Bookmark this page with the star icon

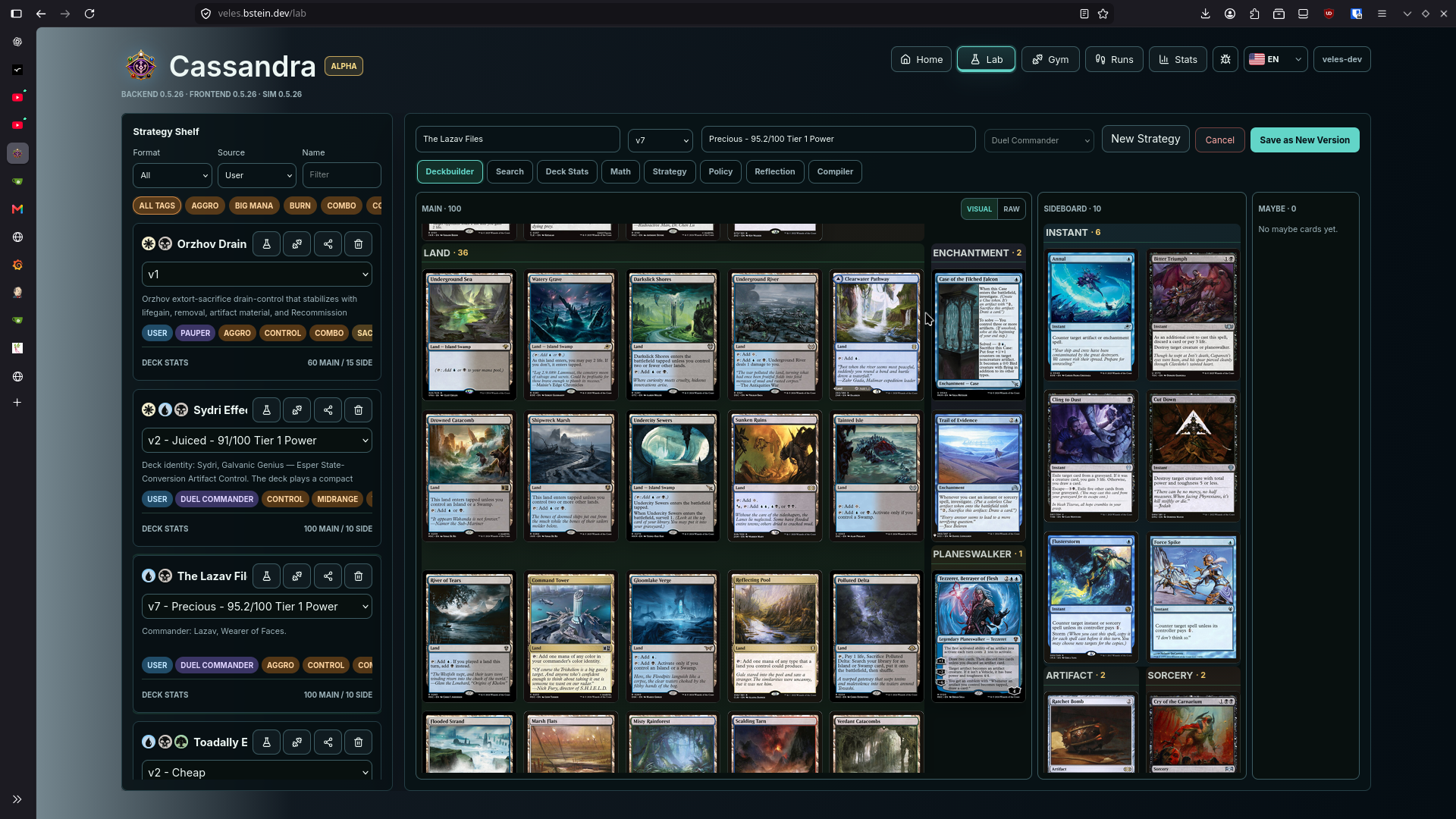click(x=1103, y=14)
